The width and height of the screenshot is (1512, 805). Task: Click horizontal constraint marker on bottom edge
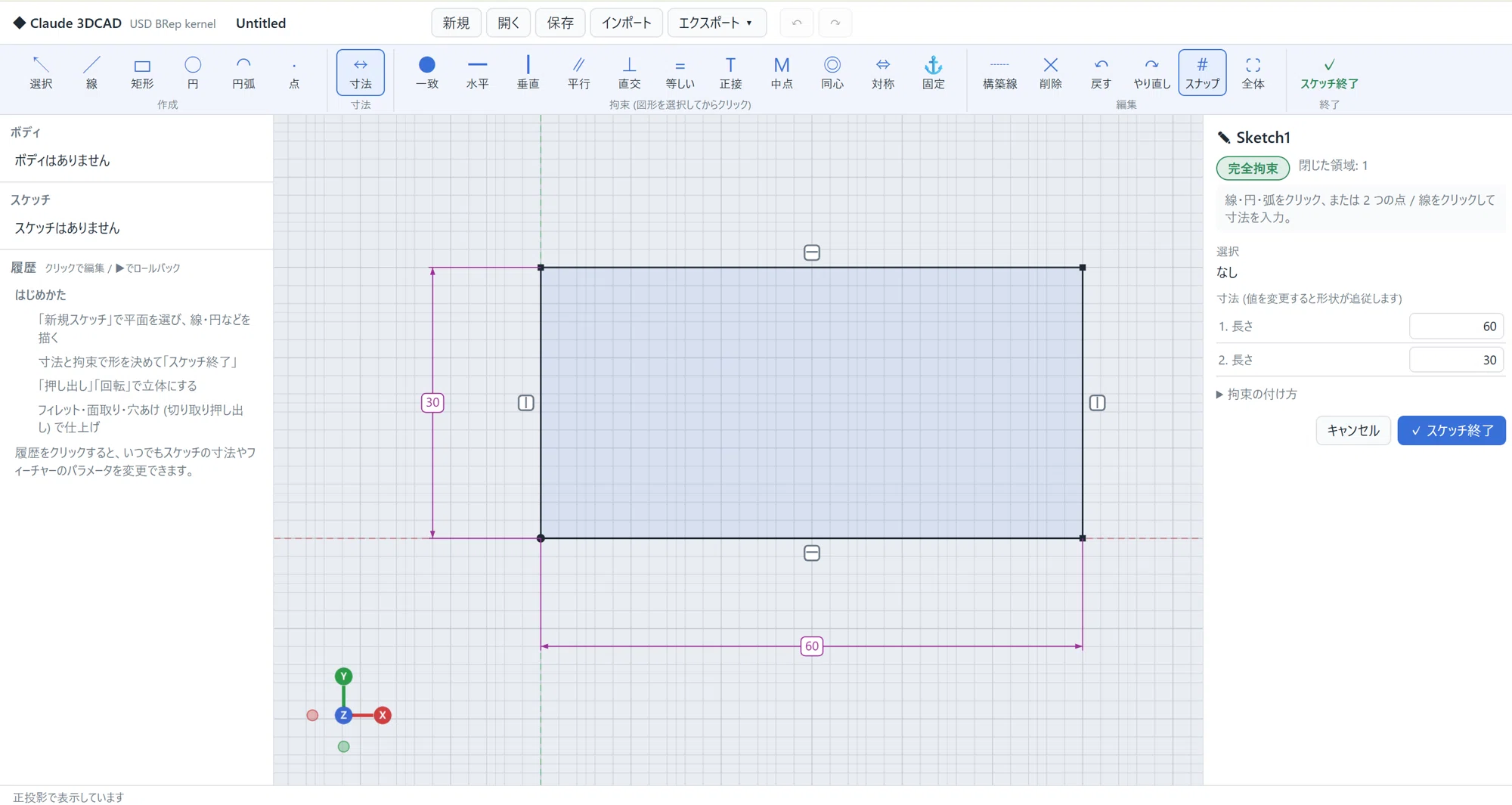pyautogui.click(x=812, y=553)
